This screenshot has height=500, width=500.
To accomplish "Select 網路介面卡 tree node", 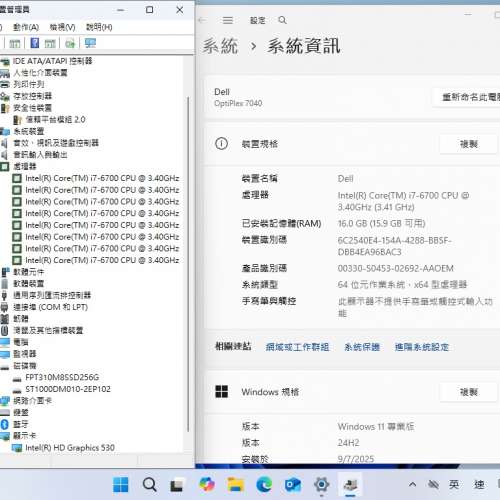I will click(x=33, y=401).
